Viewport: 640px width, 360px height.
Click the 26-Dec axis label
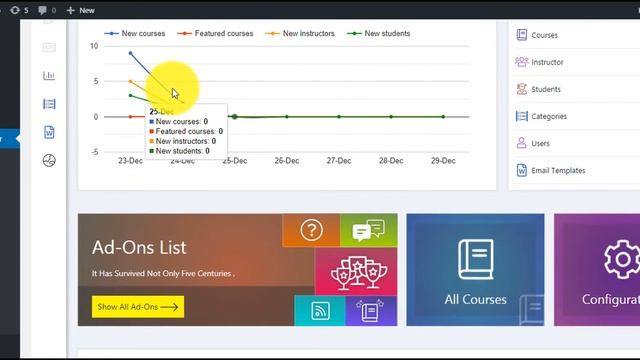[x=287, y=161]
